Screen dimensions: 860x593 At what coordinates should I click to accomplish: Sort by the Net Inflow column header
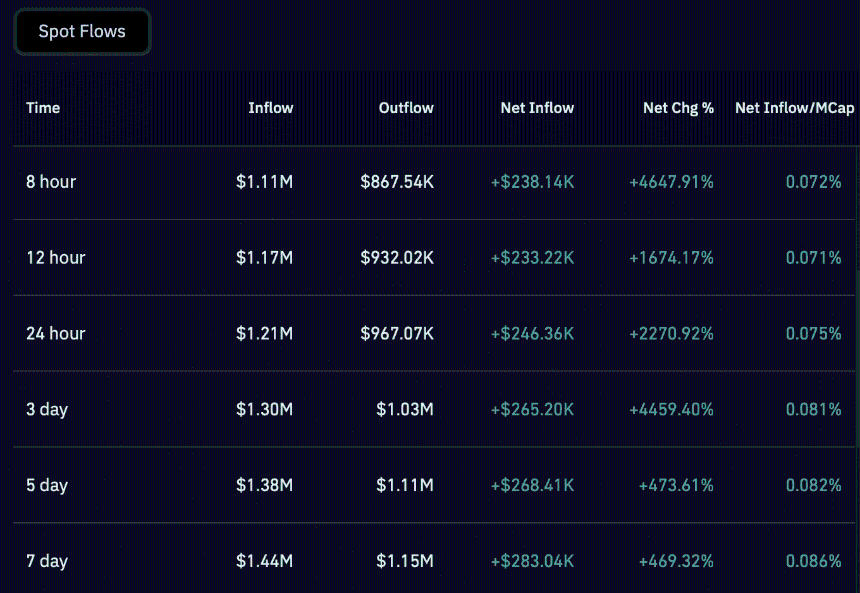click(537, 108)
